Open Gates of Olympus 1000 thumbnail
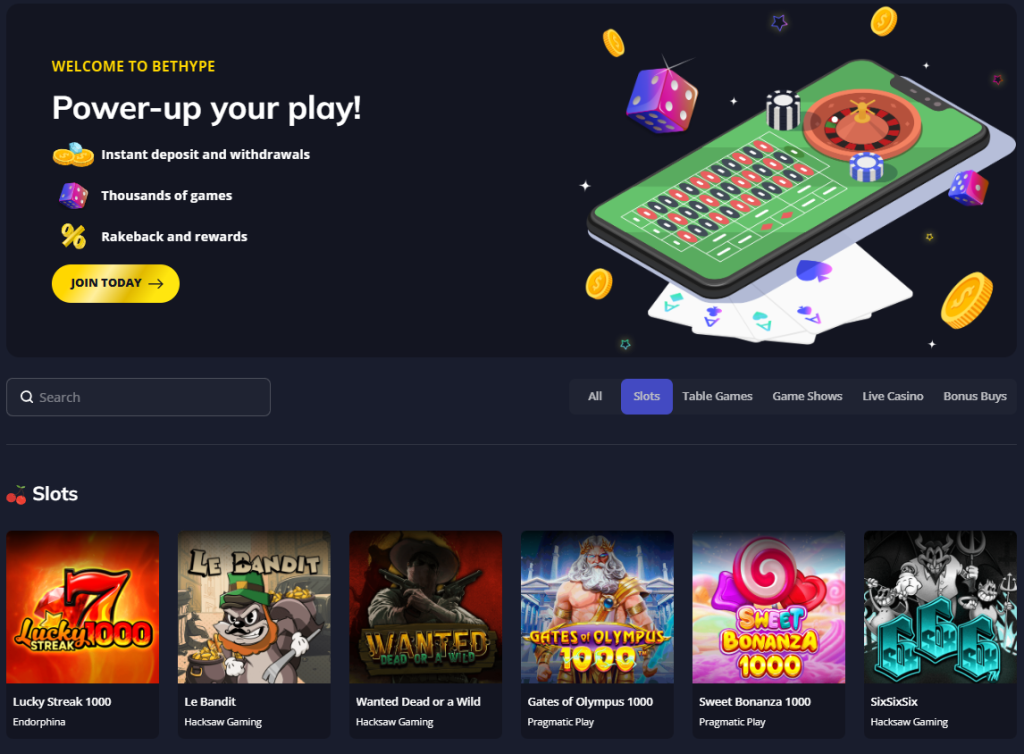 597,607
